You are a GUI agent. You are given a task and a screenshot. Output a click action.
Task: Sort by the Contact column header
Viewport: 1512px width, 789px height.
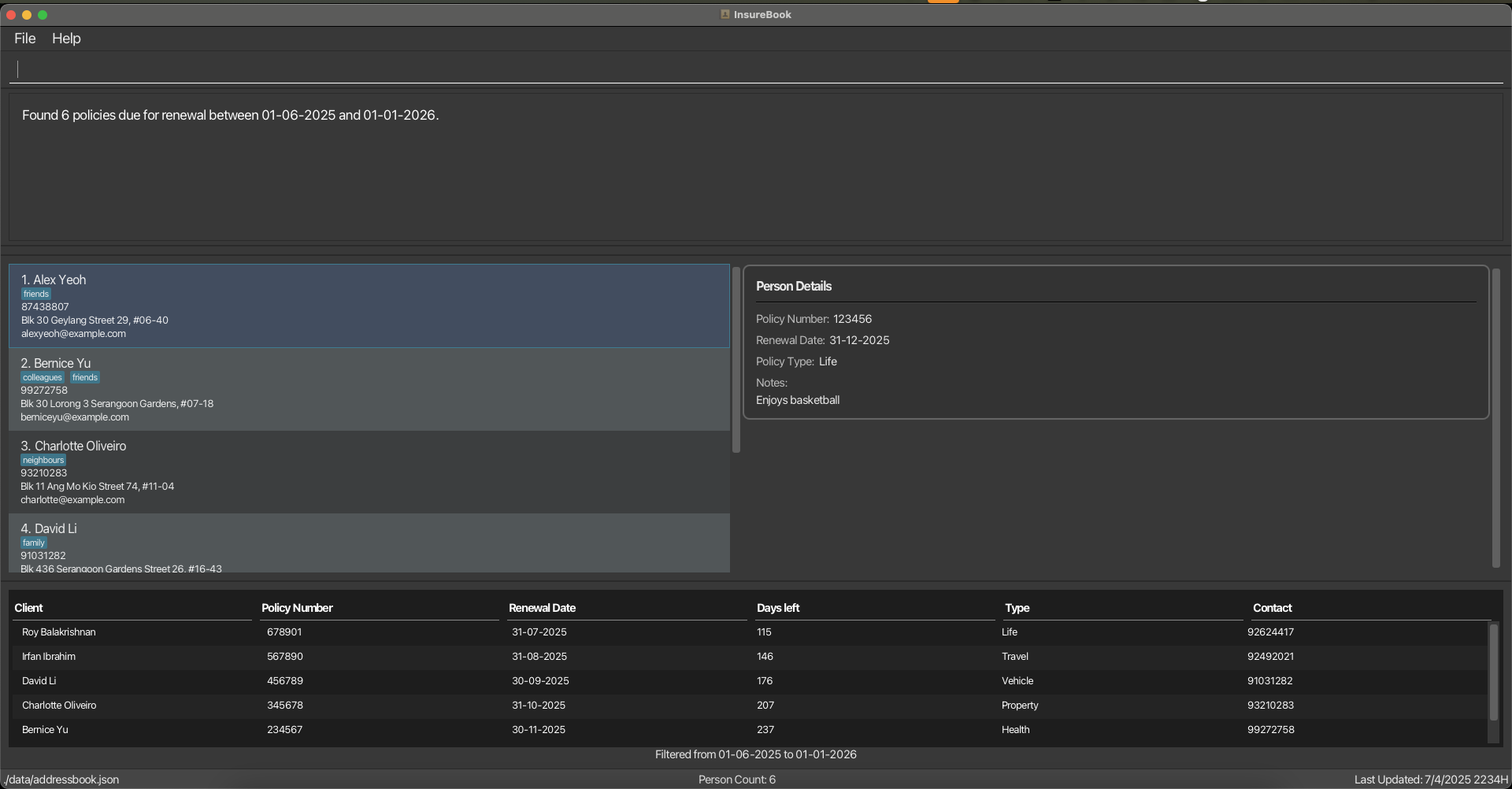pos(1371,608)
